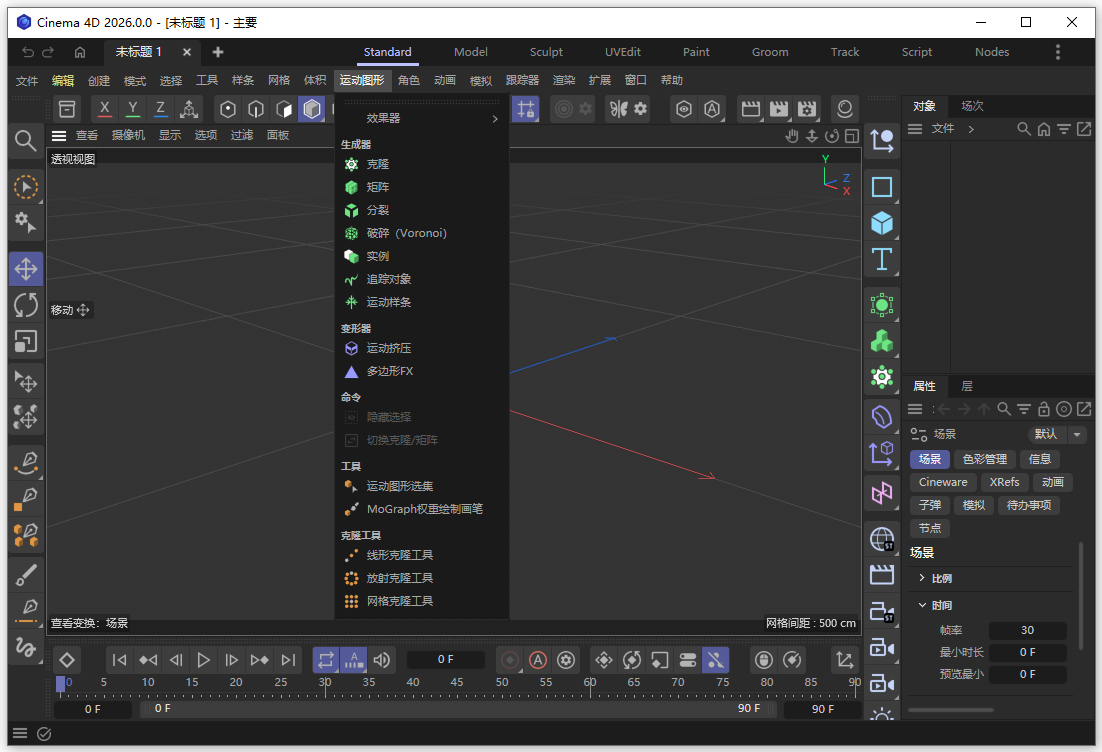Open the 色彩管理 attributes page
This screenshot has height=752, width=1102.
(985, 459)
